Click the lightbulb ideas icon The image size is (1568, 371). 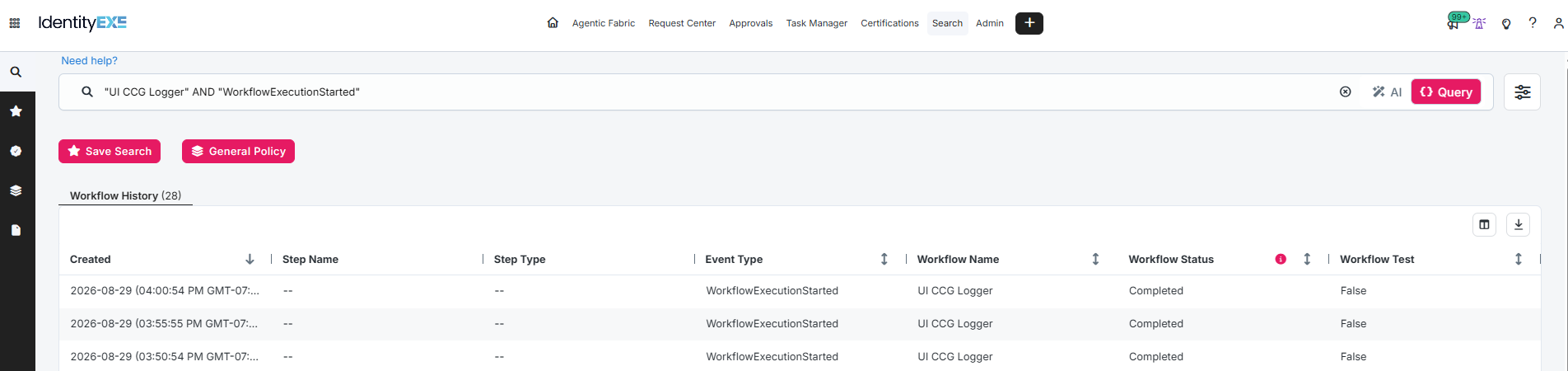[x=1506, y=23]
